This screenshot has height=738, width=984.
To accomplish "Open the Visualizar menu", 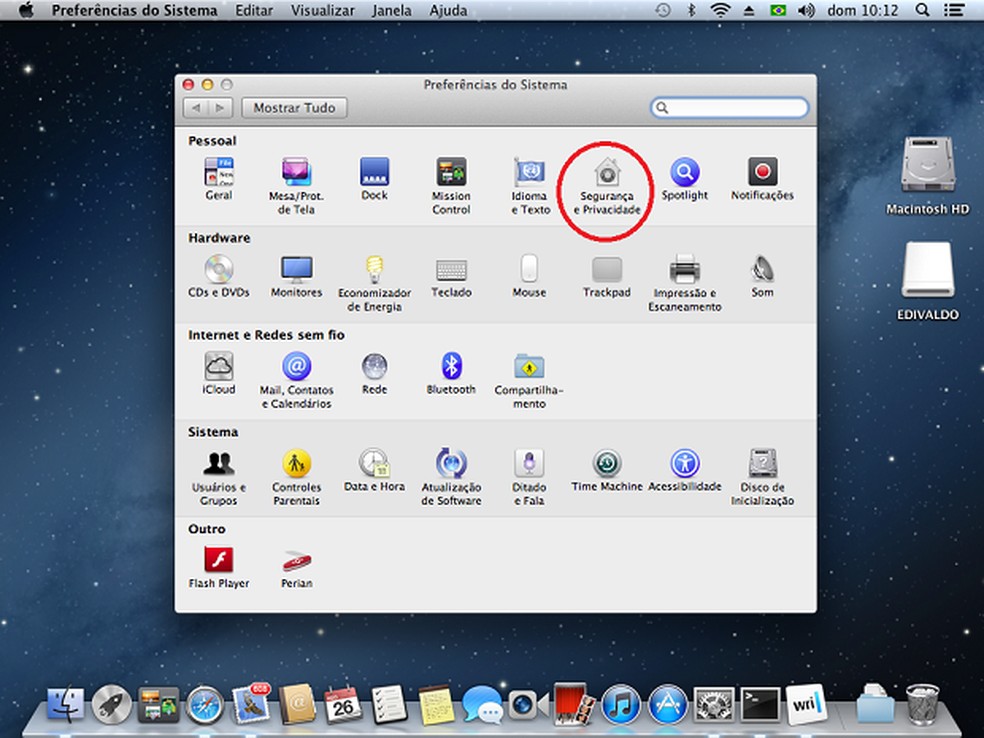I will pyautogui.click(x=323, y=11).
